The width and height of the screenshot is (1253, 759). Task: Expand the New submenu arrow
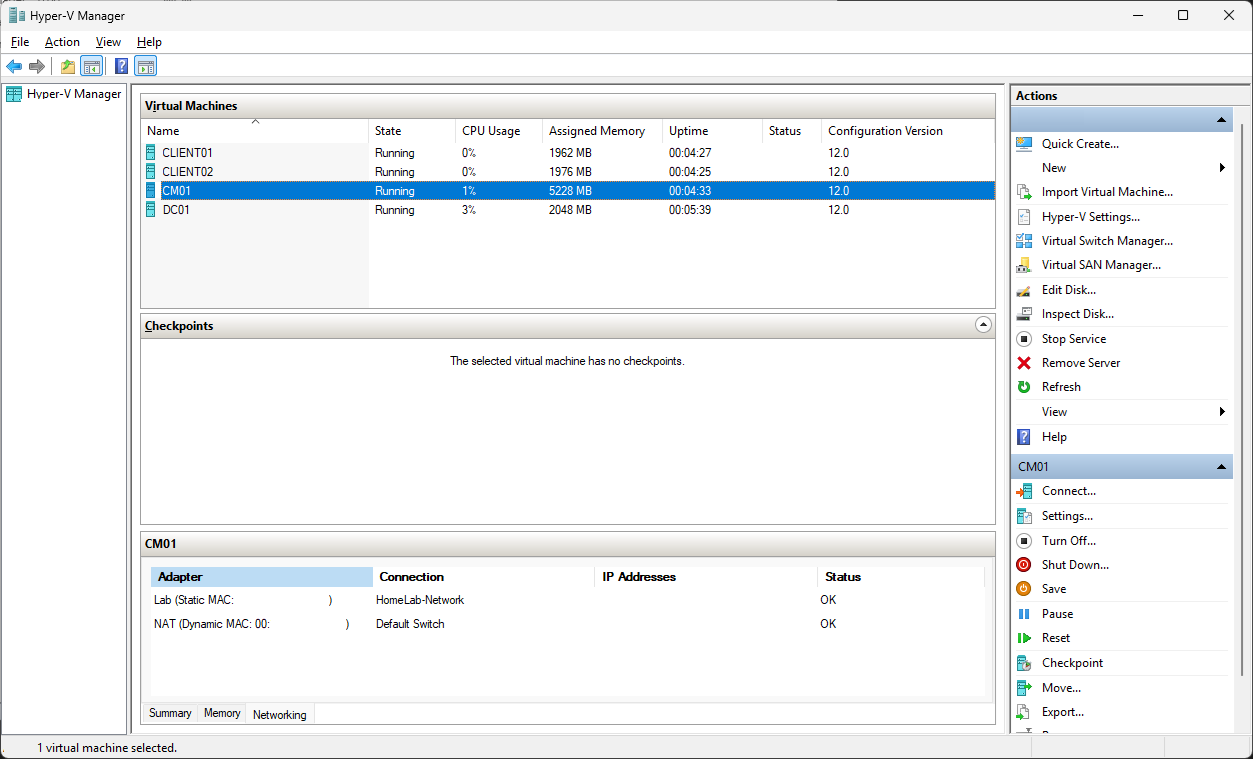[x=1222, y=168]
